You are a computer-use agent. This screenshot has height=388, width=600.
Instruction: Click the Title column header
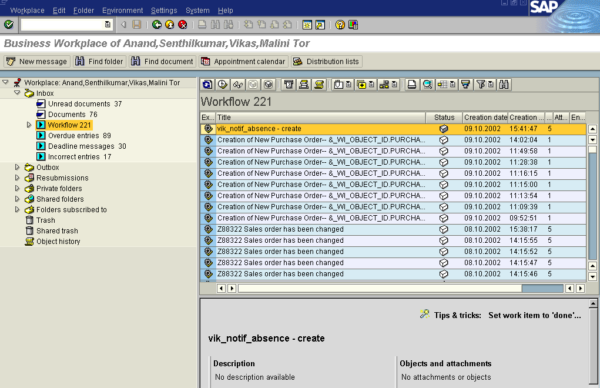pyautogui.click(x=320, y=117)
